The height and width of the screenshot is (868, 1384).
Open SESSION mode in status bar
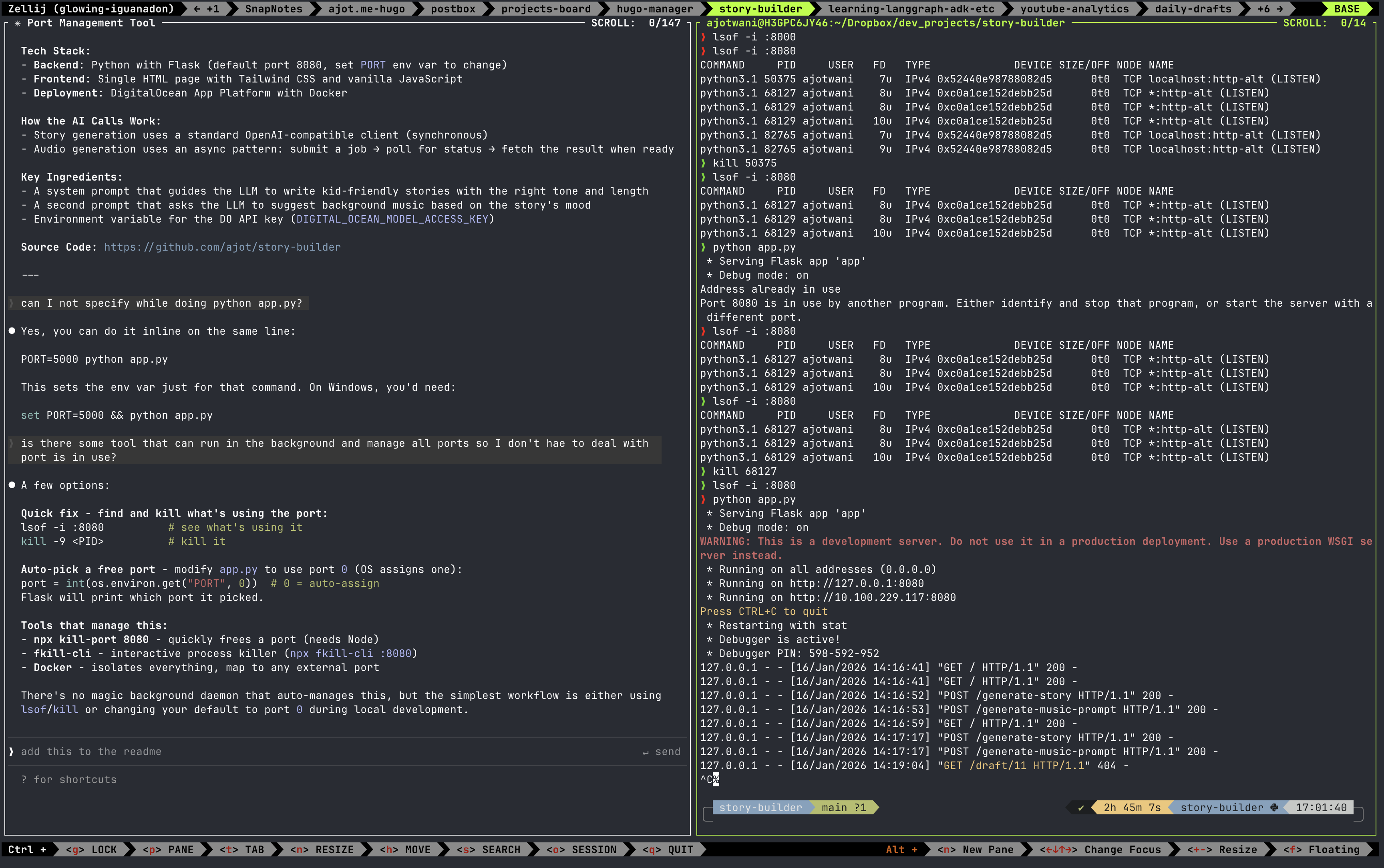(581, 849)
